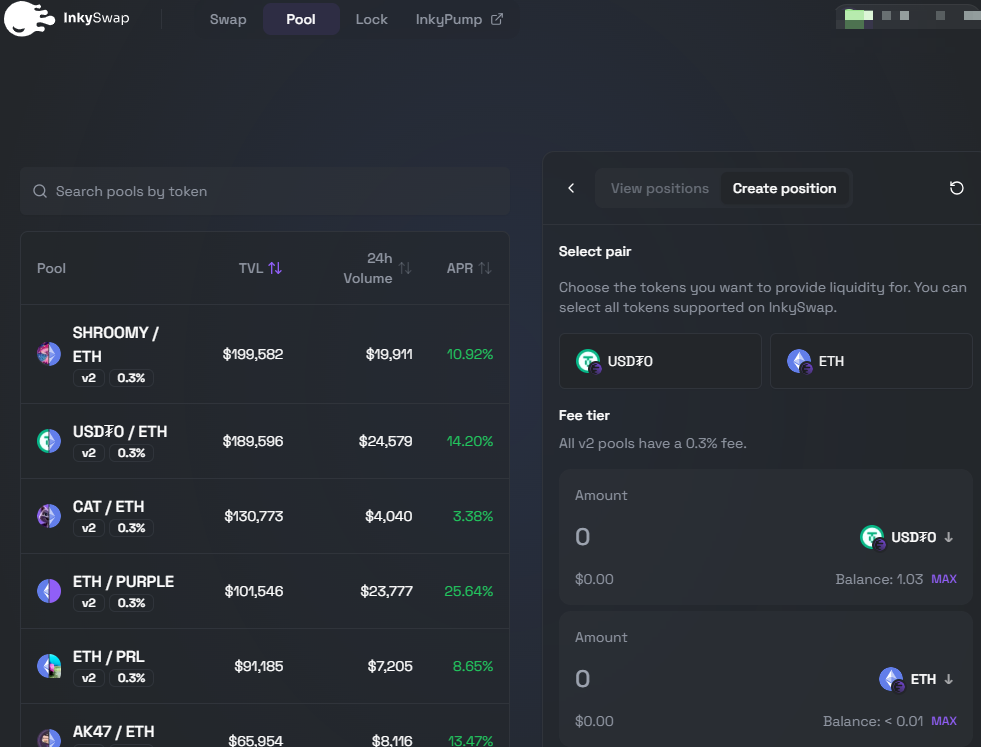Click the InkyPump external-link arrow icon
Viewport: 981px width, 747px height.
coord(497,19)
